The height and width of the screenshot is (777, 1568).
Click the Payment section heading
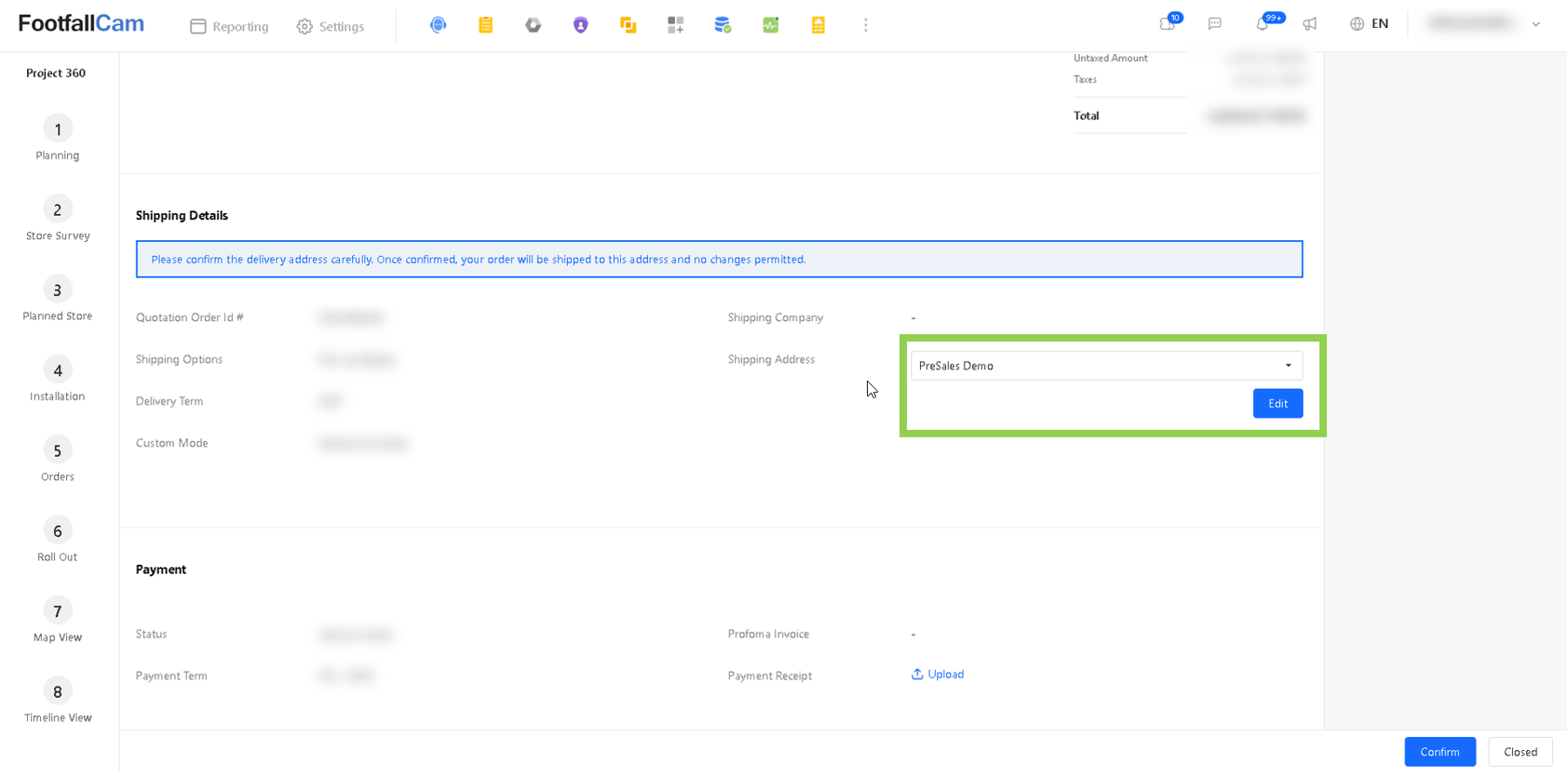(161, 569)
